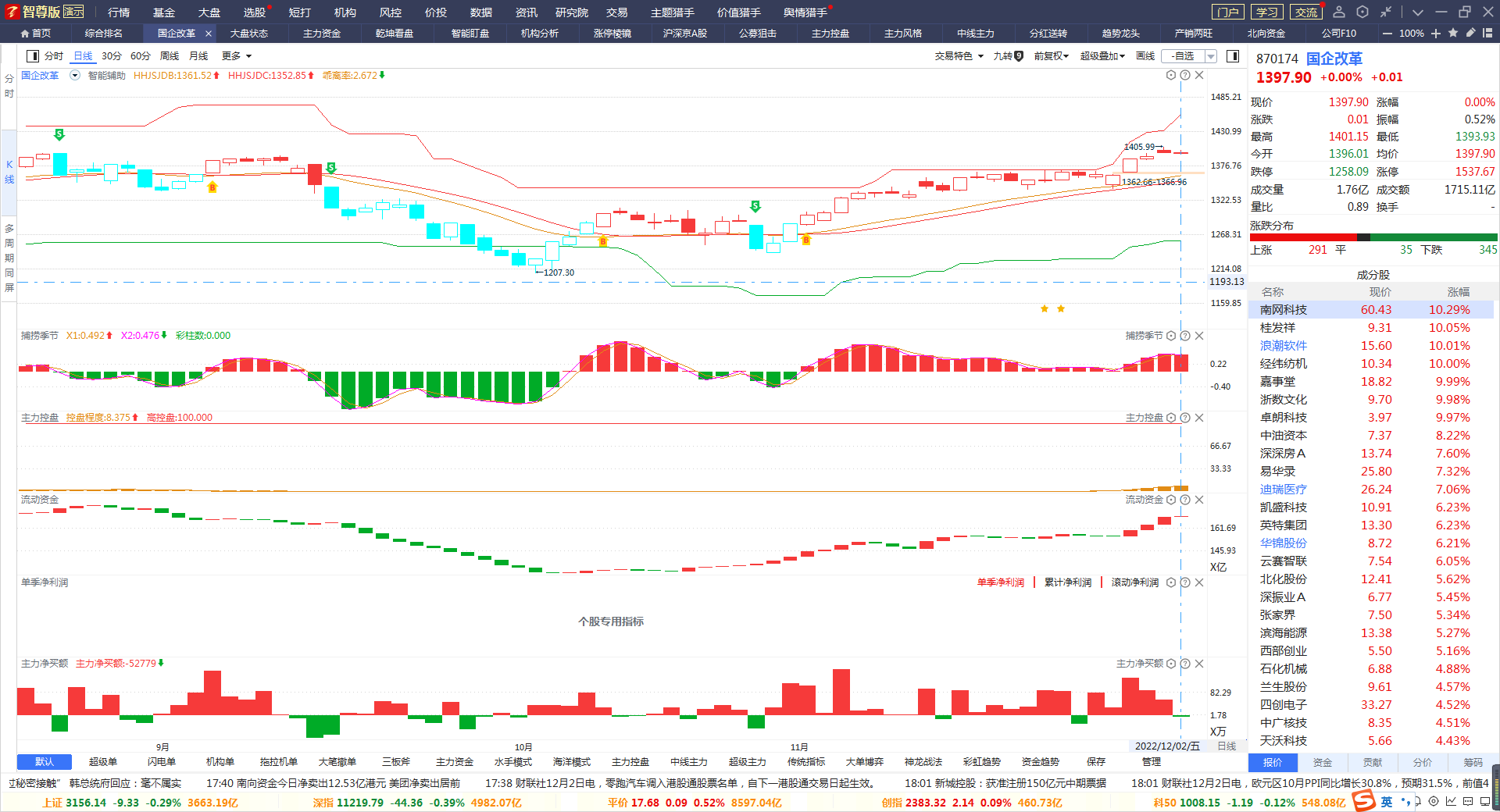Click the 管理 template button

(x=1152, y=761)
